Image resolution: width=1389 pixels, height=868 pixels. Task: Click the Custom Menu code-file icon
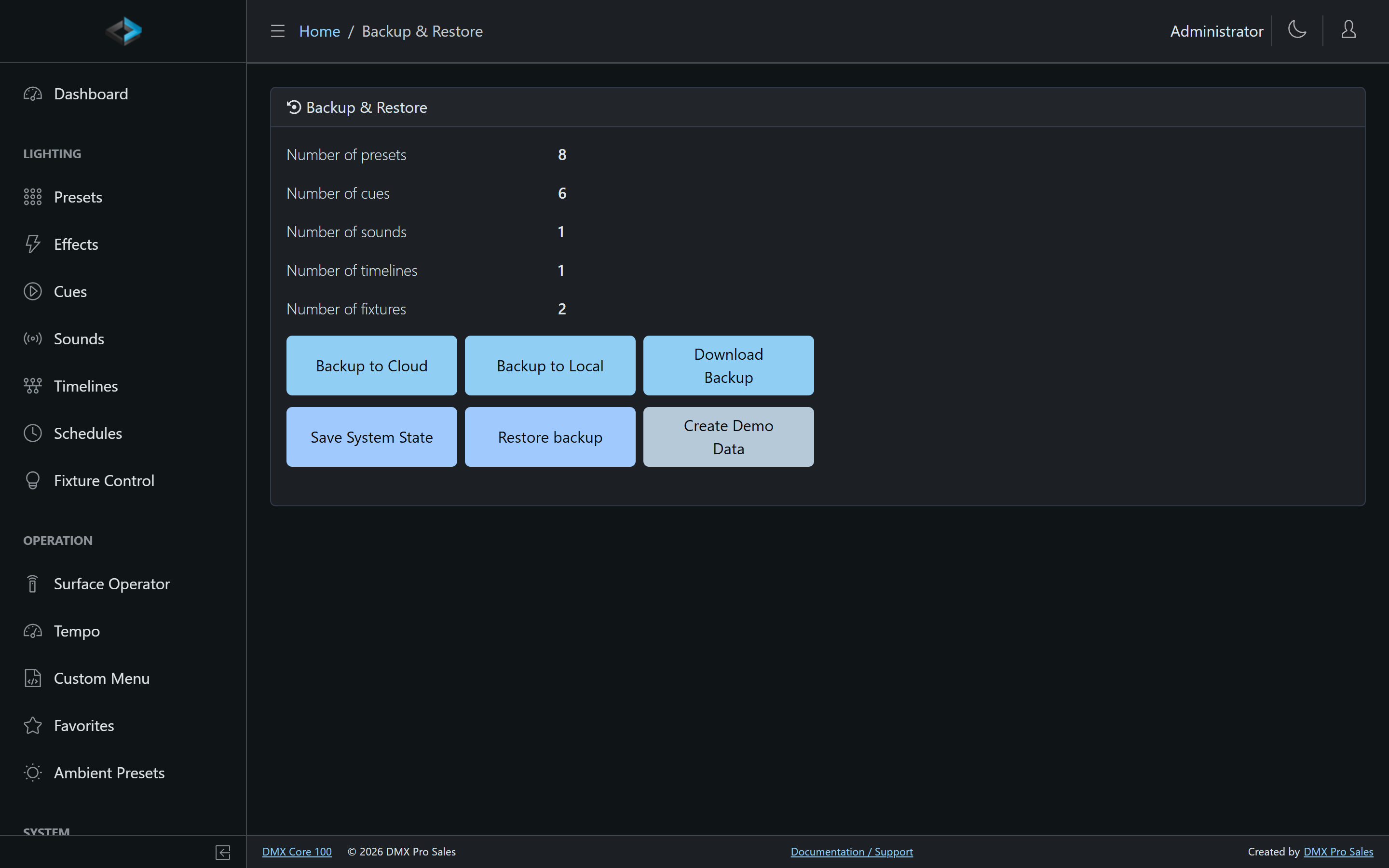tap(33, 678)
